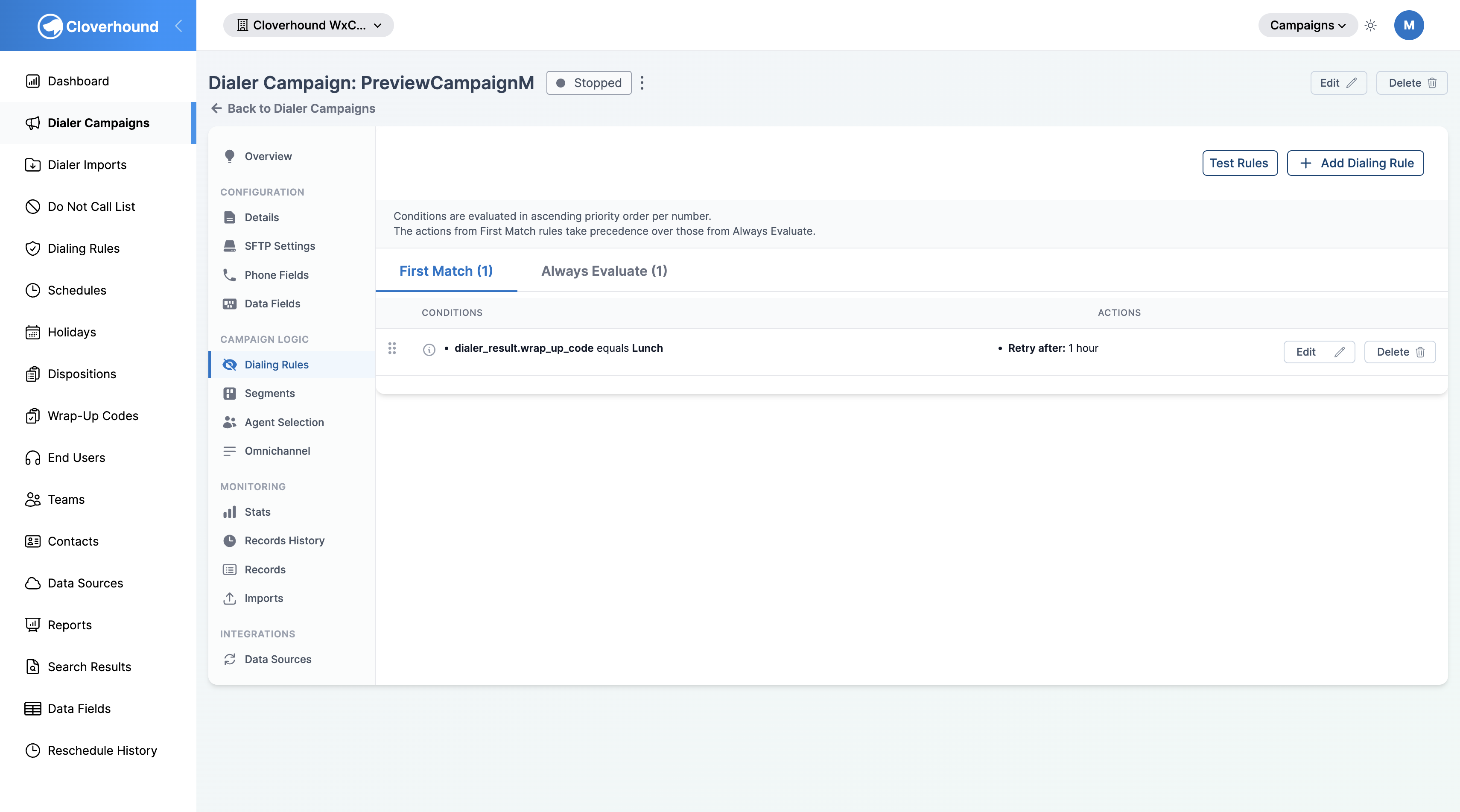Click the End Users headset icon
Image resolution: width=1460 pixels, height=812 pixels.
click(33, 458)
